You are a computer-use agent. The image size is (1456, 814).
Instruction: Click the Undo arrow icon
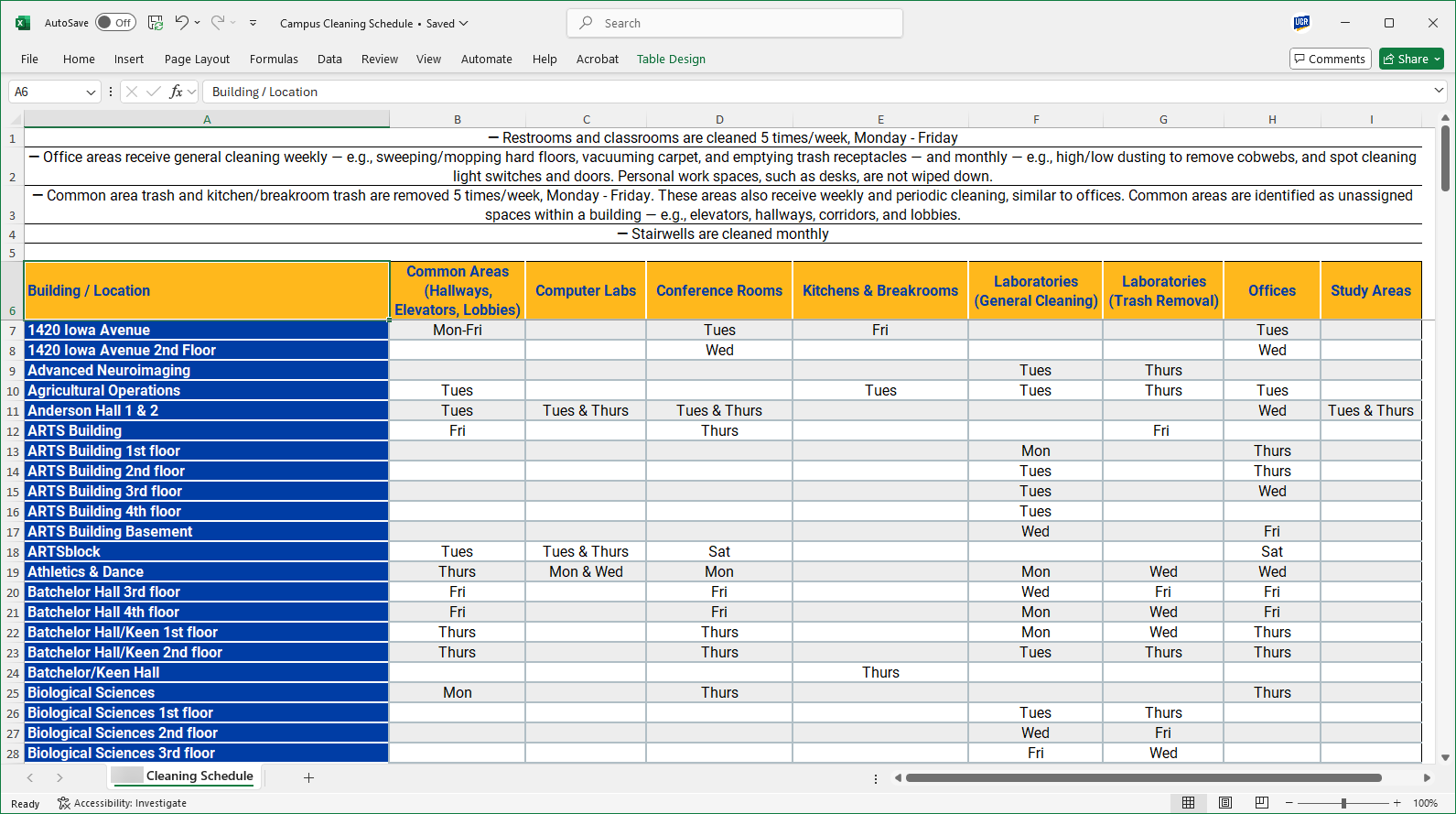point(182,23)
